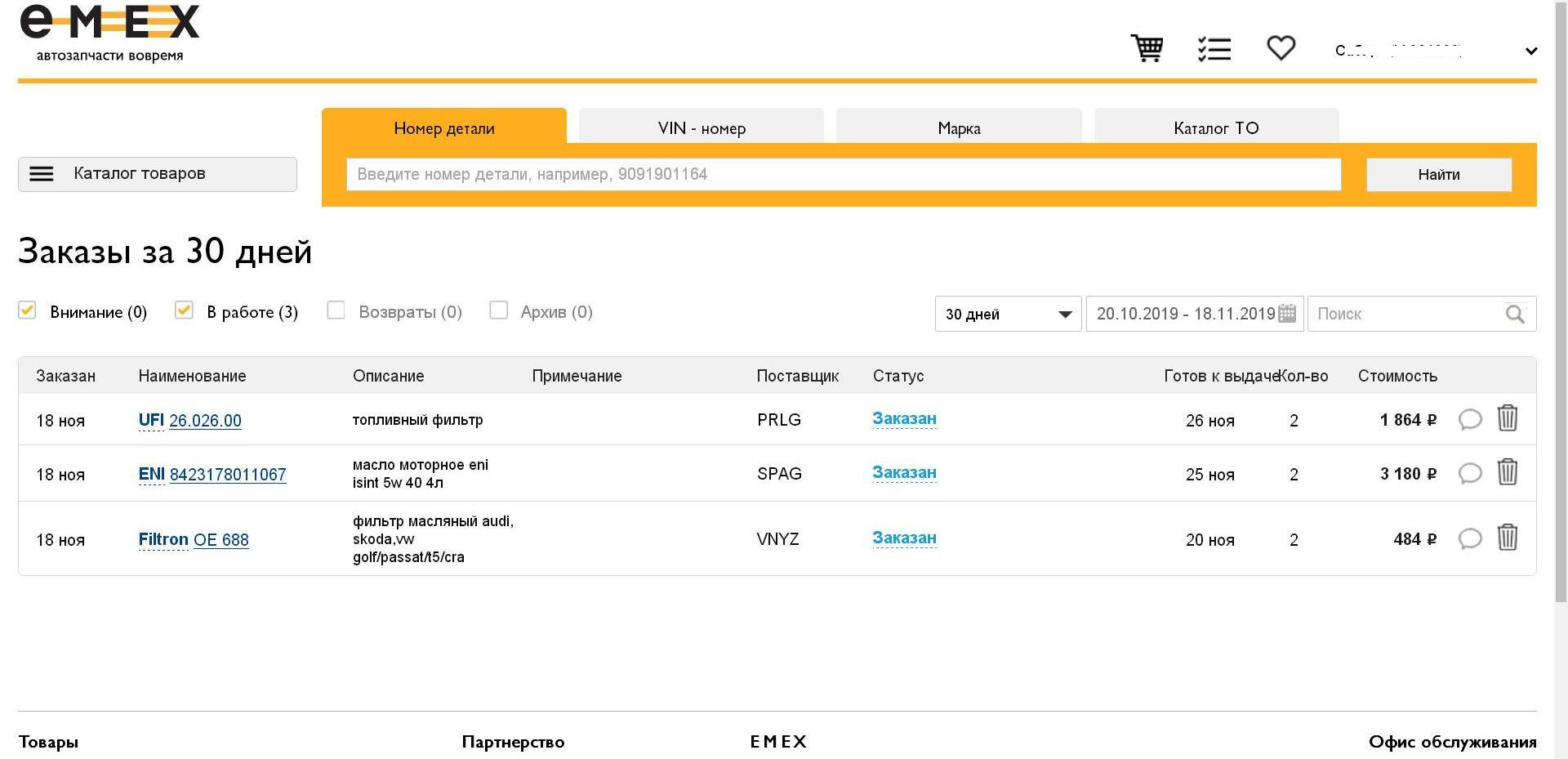Click the Заказан status of the ENI order
This screenshot has width=1568, height=759.
[x=904, y=472]
